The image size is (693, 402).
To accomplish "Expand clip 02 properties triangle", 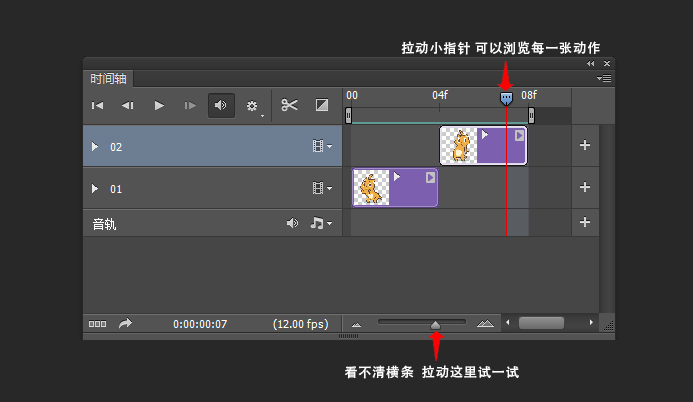I will 485,134.
